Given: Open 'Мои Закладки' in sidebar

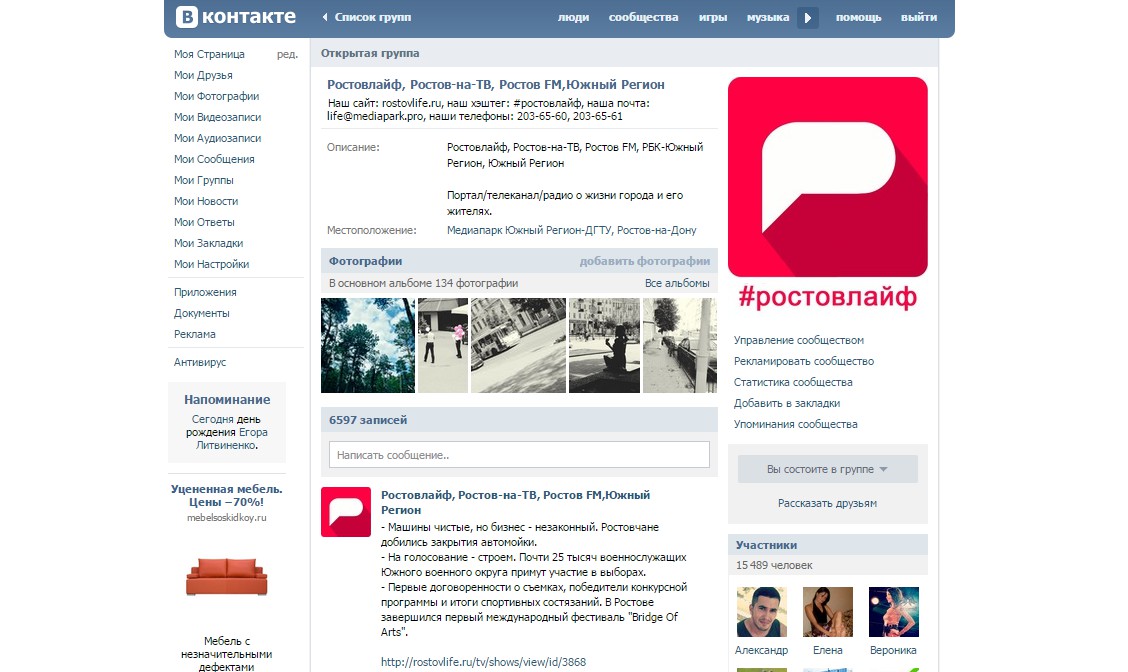Looking at the screenshot, I should click(209, 243).
